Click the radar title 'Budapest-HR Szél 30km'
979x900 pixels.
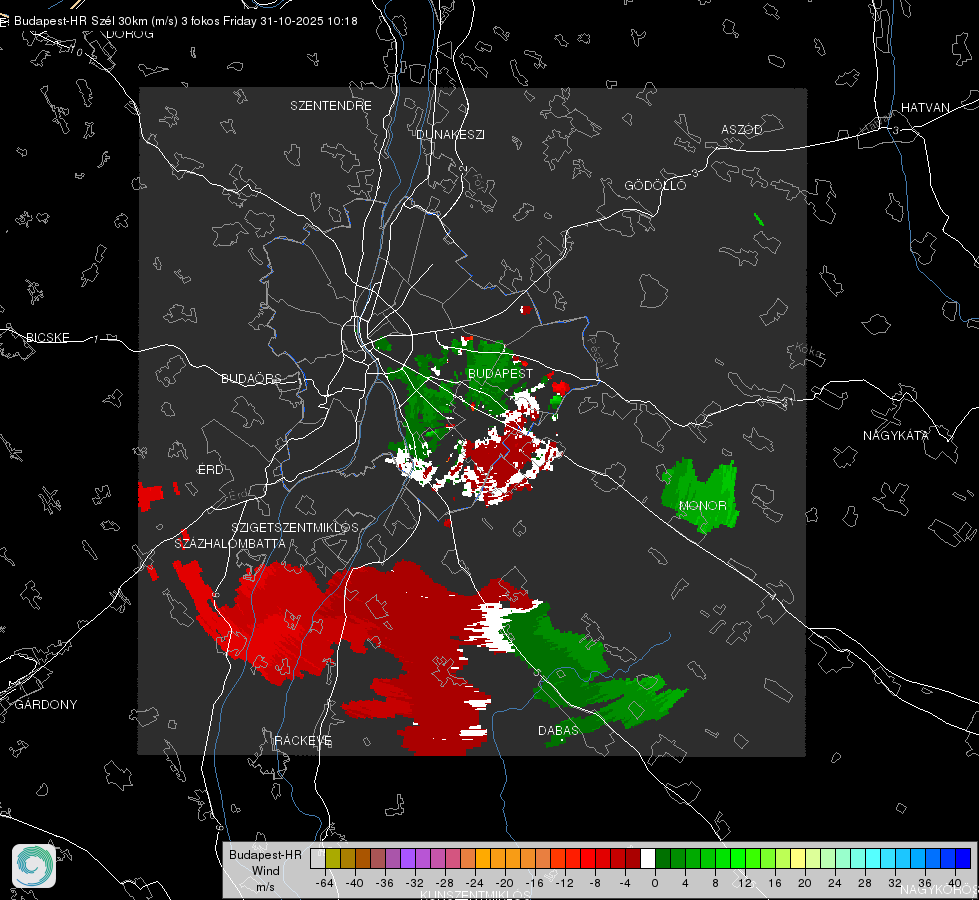(x=81, y=21)
